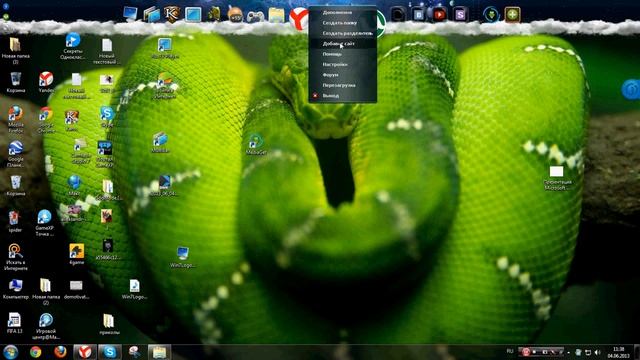Switch to Yandex browser taskbar button
Screen dimensions: 640x360
(85, 352)
